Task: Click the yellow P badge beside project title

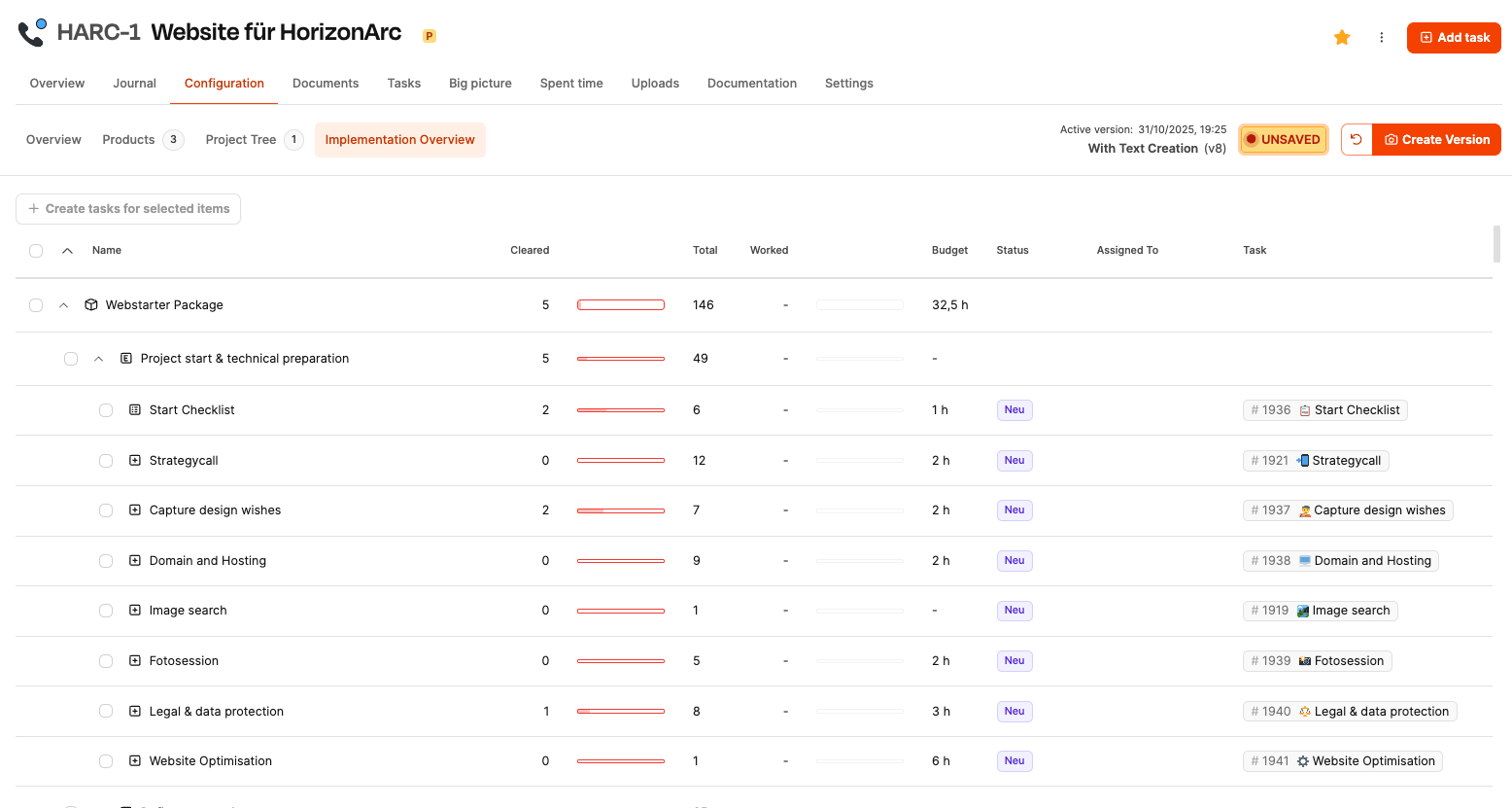Action: [429, 36]
